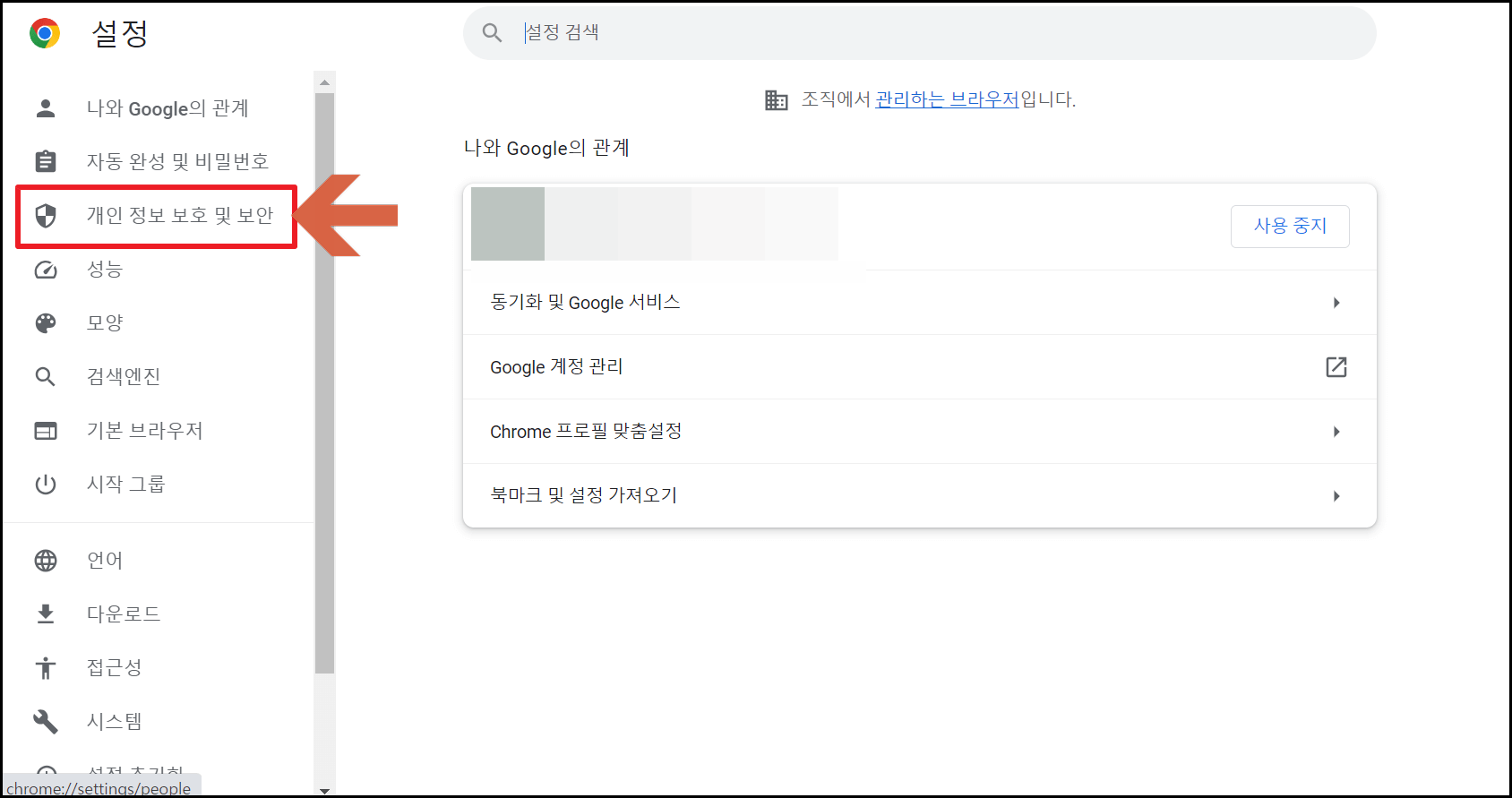Click the clipboard icon for 자동 완성 및 비밀번호
Screen dimensions: 1512x798
click(x=46, y=161)
